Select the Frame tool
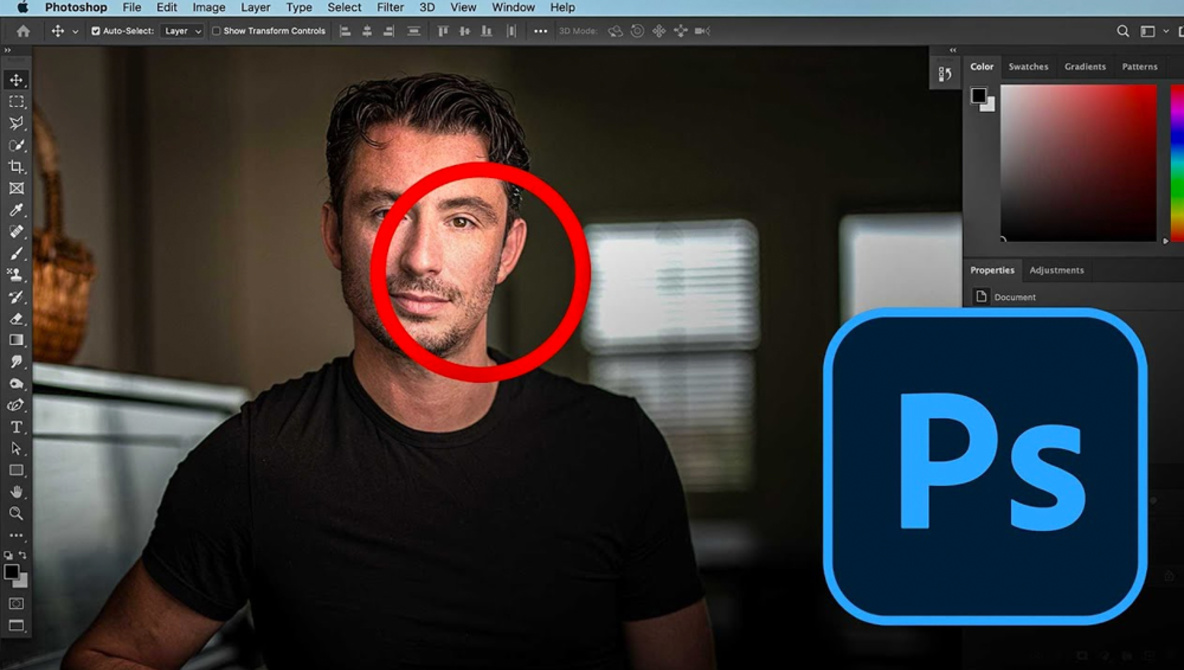Image resolution: width=1184 pixels, height=670 pixels. (x=16, y=188)
